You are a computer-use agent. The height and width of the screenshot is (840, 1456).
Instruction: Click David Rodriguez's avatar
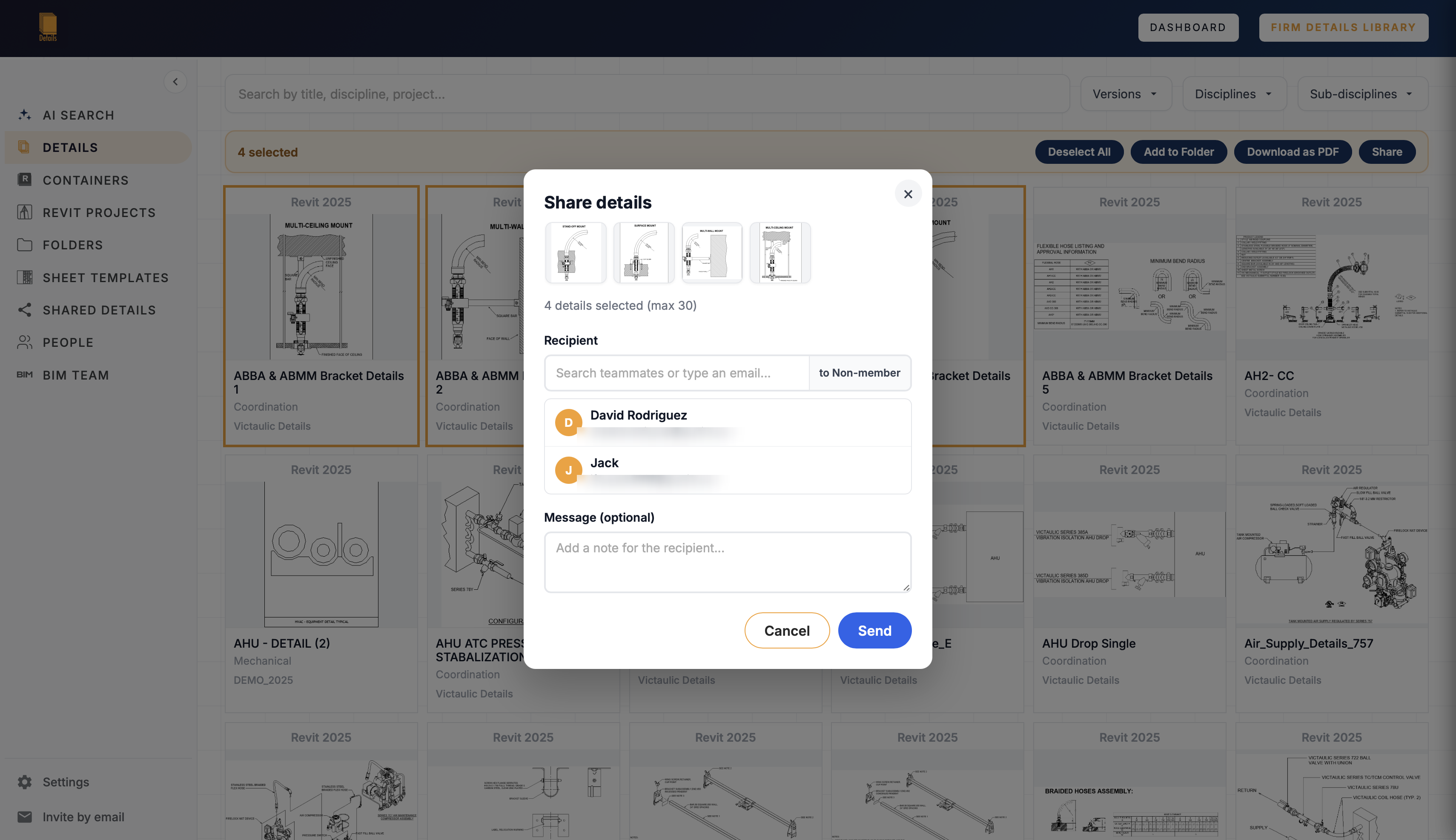568,422
